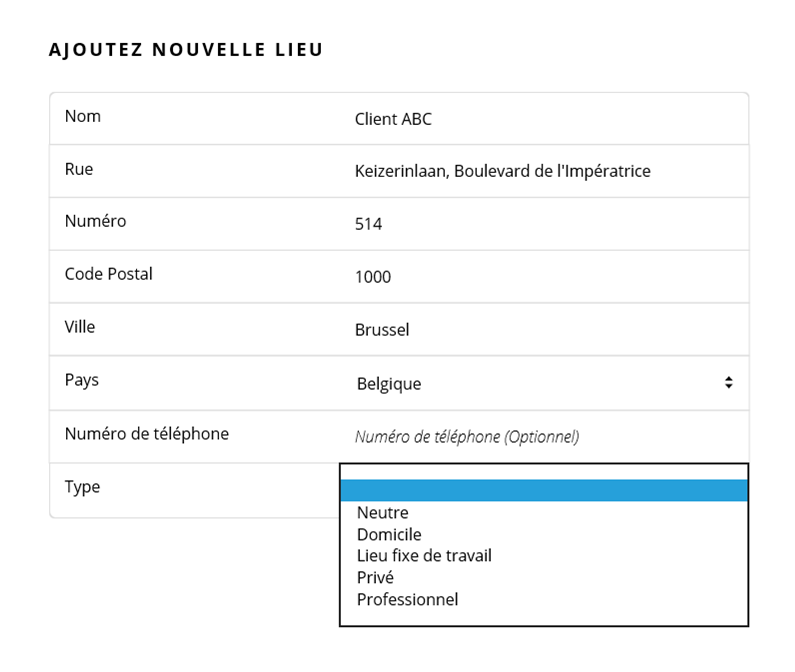Click the Nom field containing Client ABC
This screenshot has width=795, height=672.
click(545, 120)
